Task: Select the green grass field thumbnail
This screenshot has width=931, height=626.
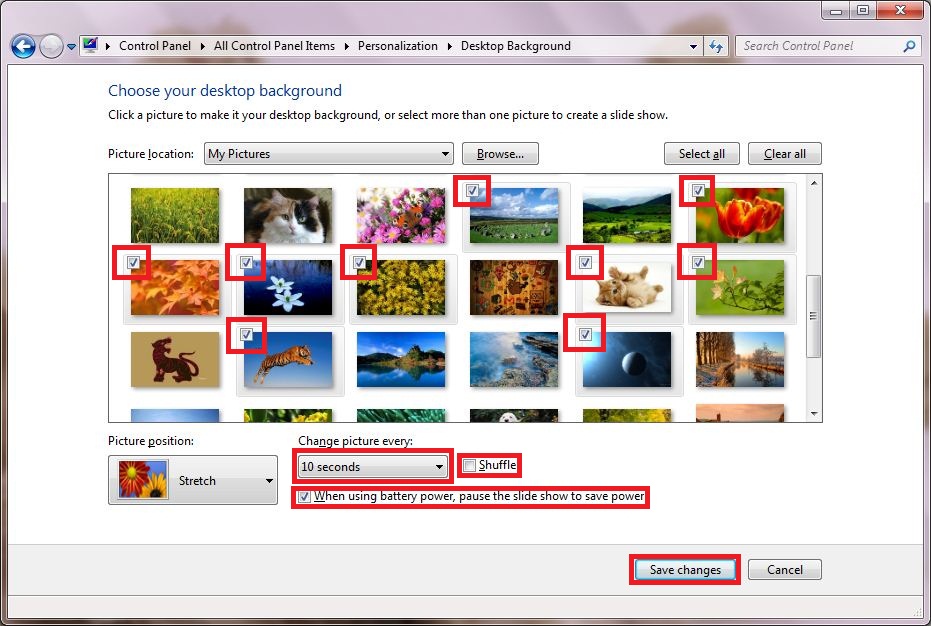Action: tap(175, 216)
